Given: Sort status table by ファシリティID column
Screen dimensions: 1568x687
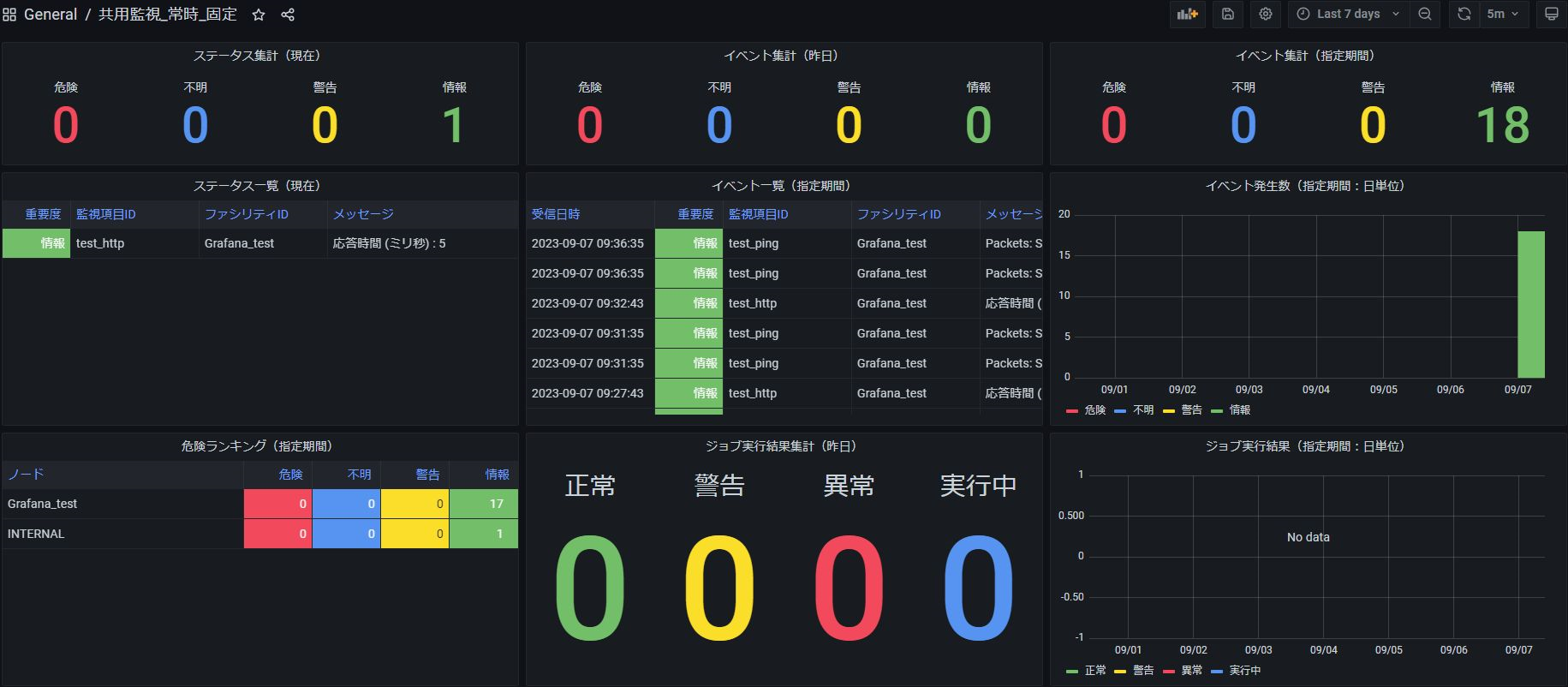Looking at the screenshot, I should pos(247,214).
